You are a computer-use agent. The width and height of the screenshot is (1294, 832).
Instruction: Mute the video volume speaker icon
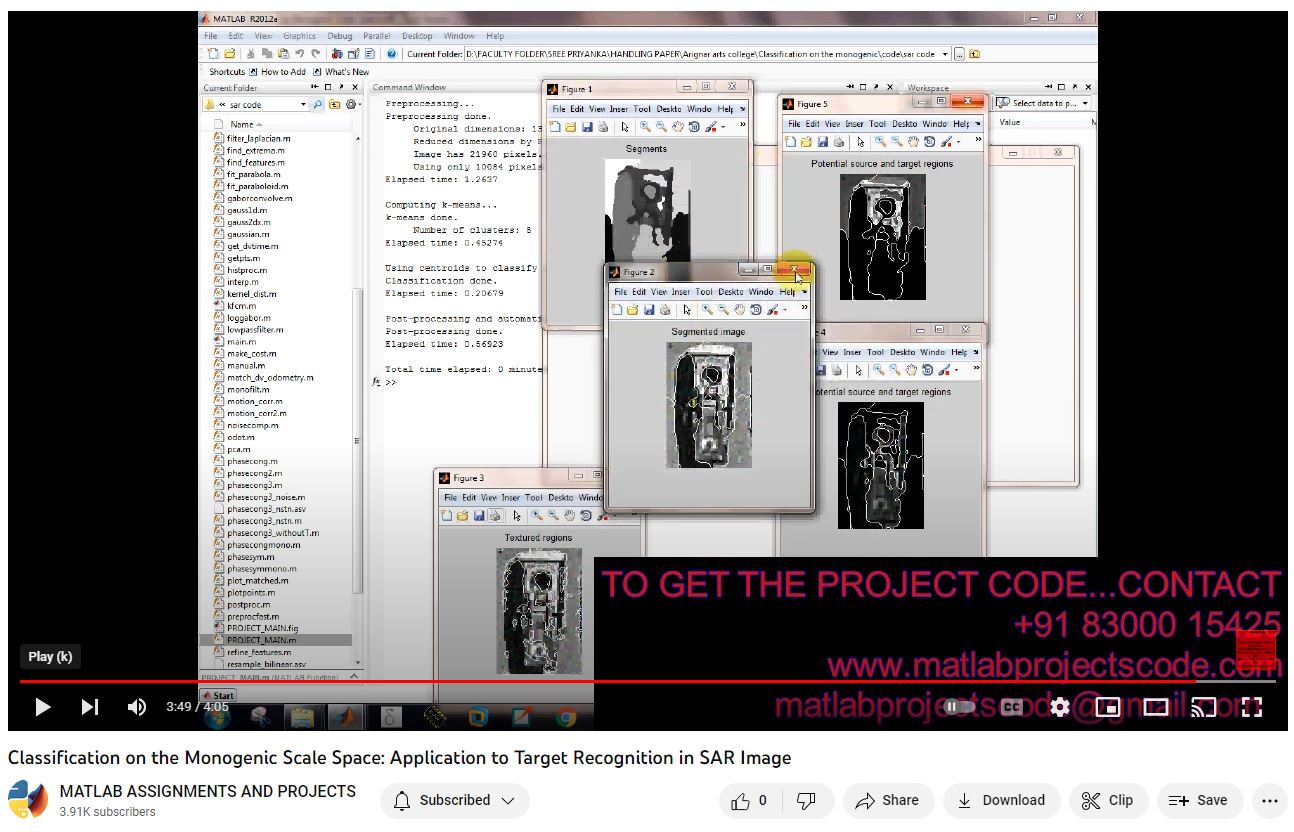pos(137,707)
